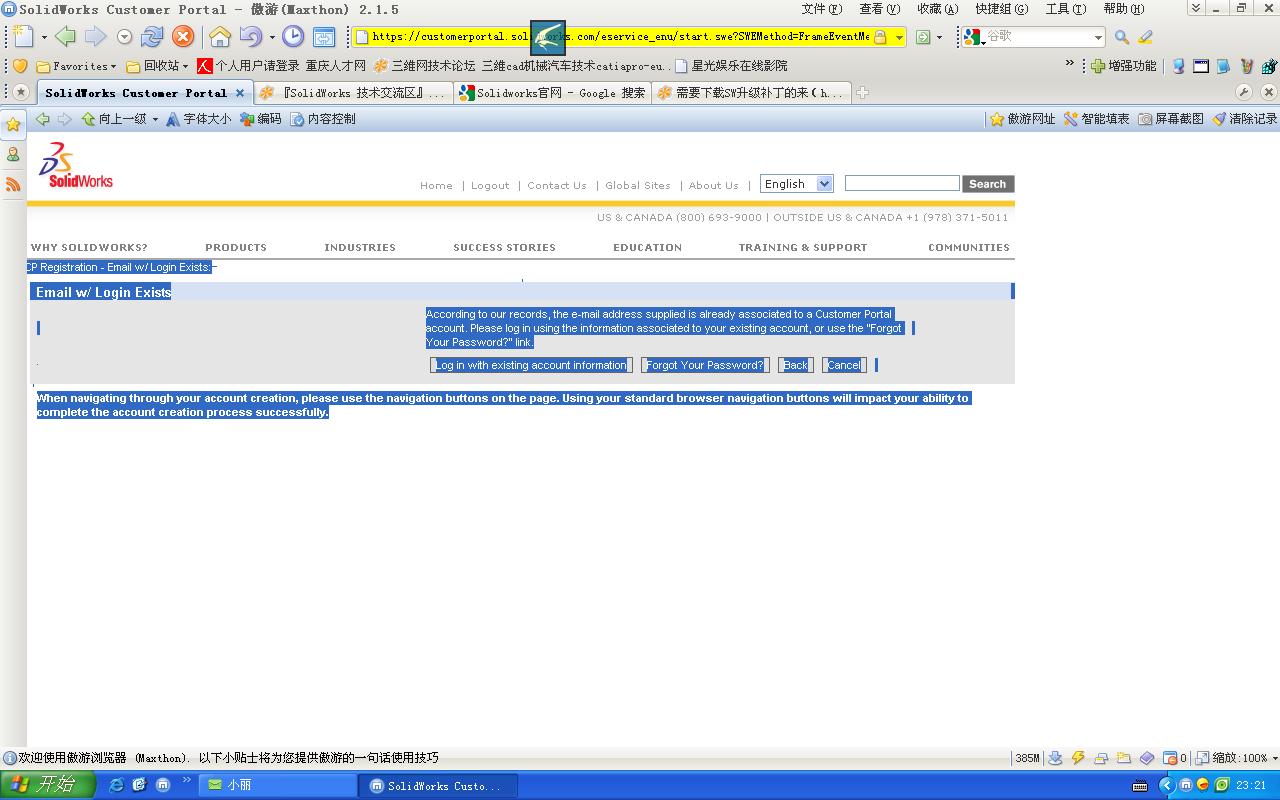
Task: Take a screenshot with 屏幕截图
Action: click(x=1171, y=119)
